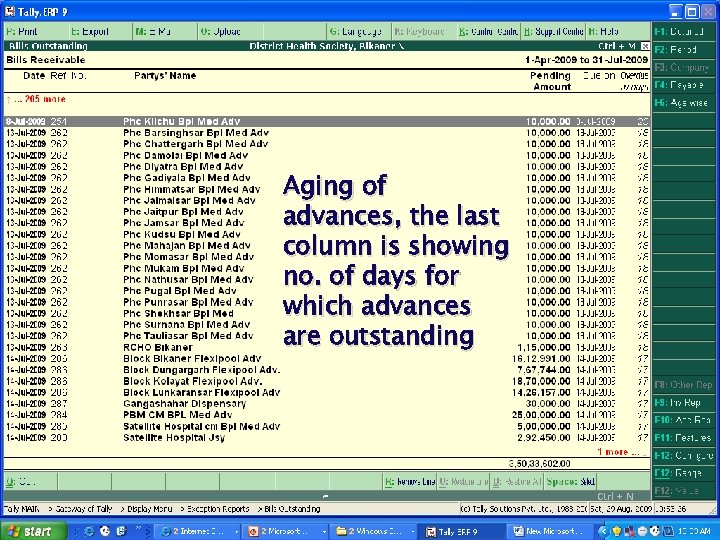Open K: Control Centre
This screenshot has width=720, height=540.
tap(489, 32)
